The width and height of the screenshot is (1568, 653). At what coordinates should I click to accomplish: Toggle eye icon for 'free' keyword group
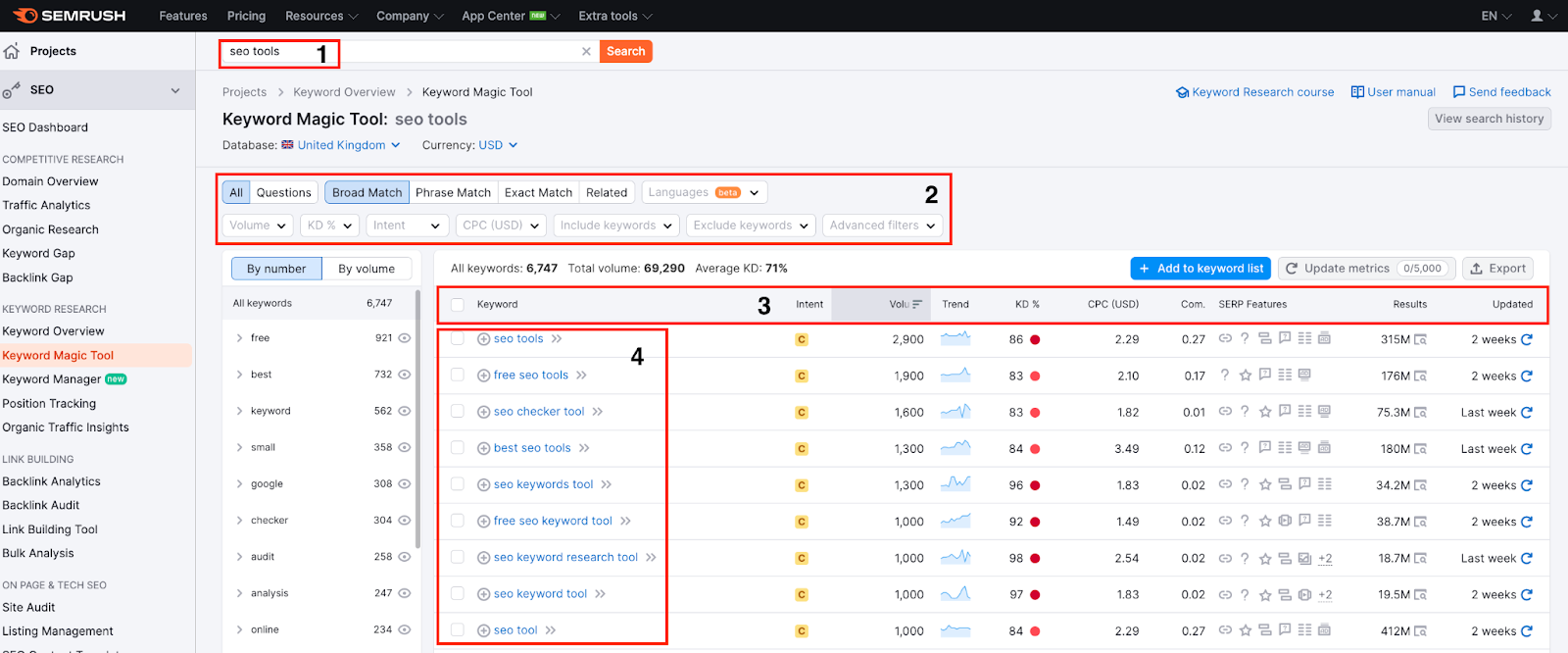404,338
